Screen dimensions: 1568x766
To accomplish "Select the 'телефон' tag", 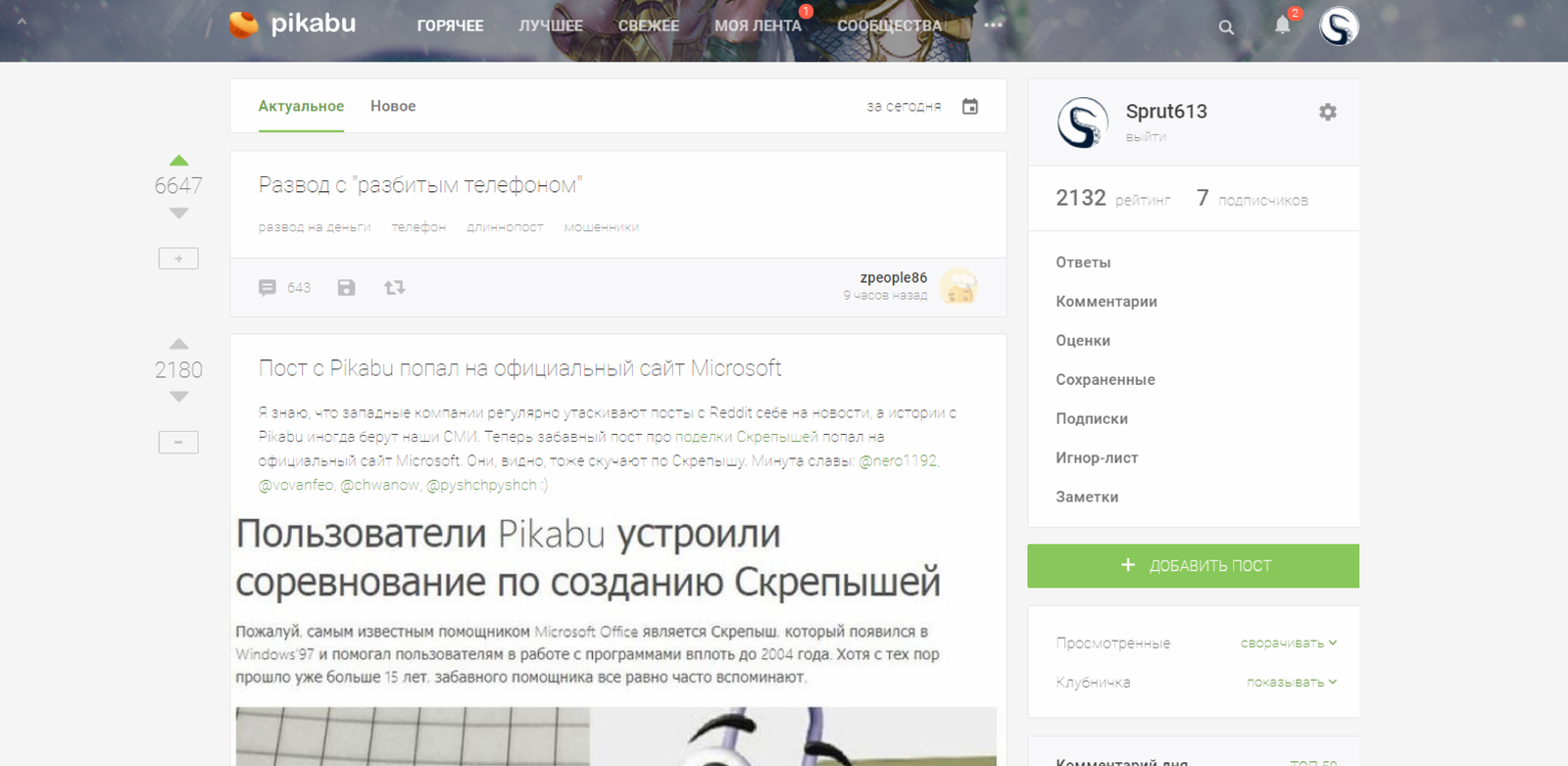I will coord(418,227).
